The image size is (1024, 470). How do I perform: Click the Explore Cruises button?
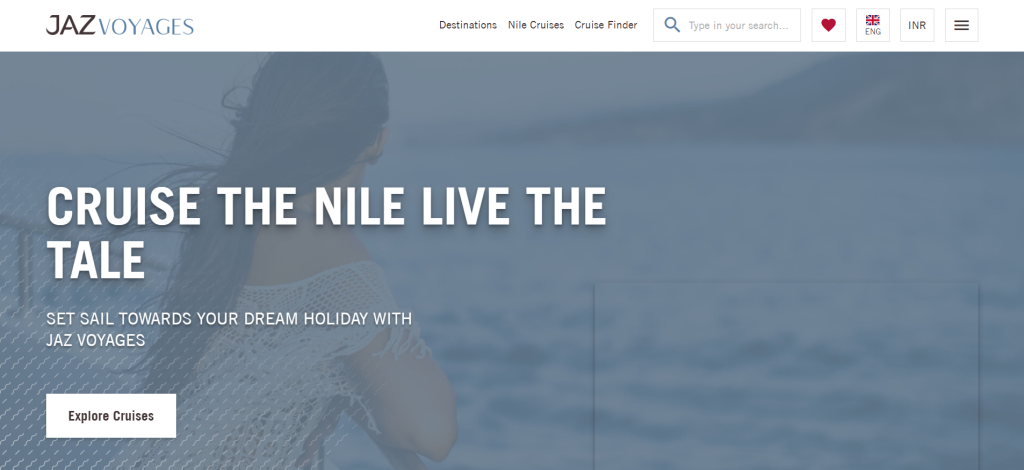click(x=111, y=416)
